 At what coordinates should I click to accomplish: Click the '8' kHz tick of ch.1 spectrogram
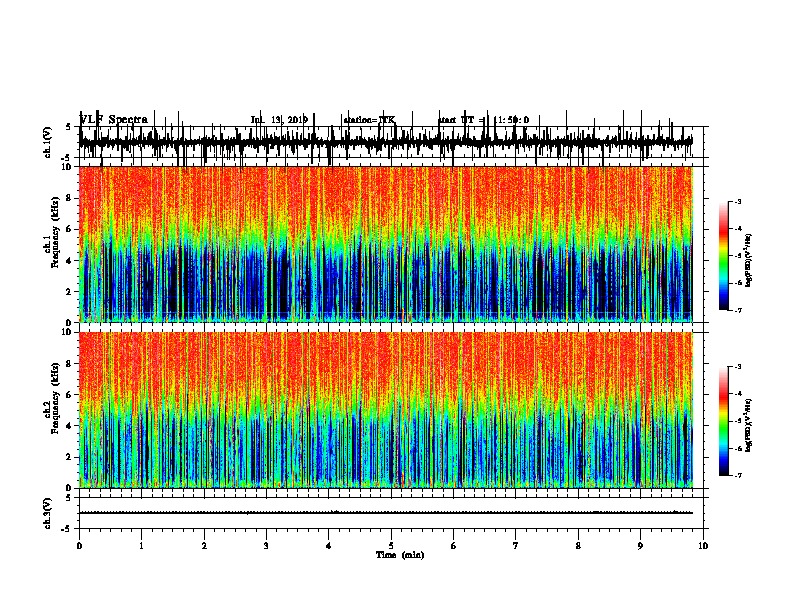[70, 198]
